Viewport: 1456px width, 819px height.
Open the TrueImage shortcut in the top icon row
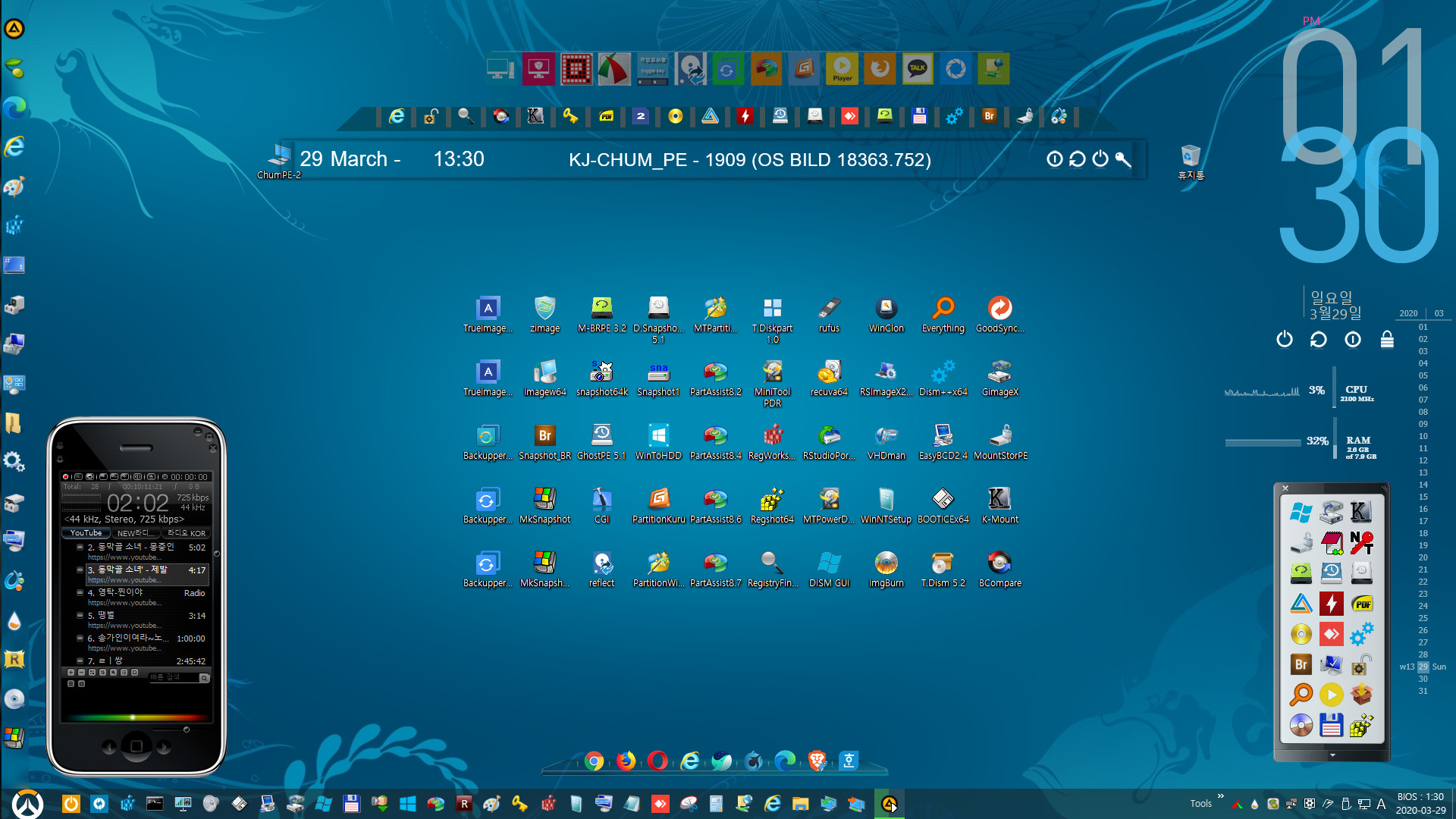click(488, 315)
